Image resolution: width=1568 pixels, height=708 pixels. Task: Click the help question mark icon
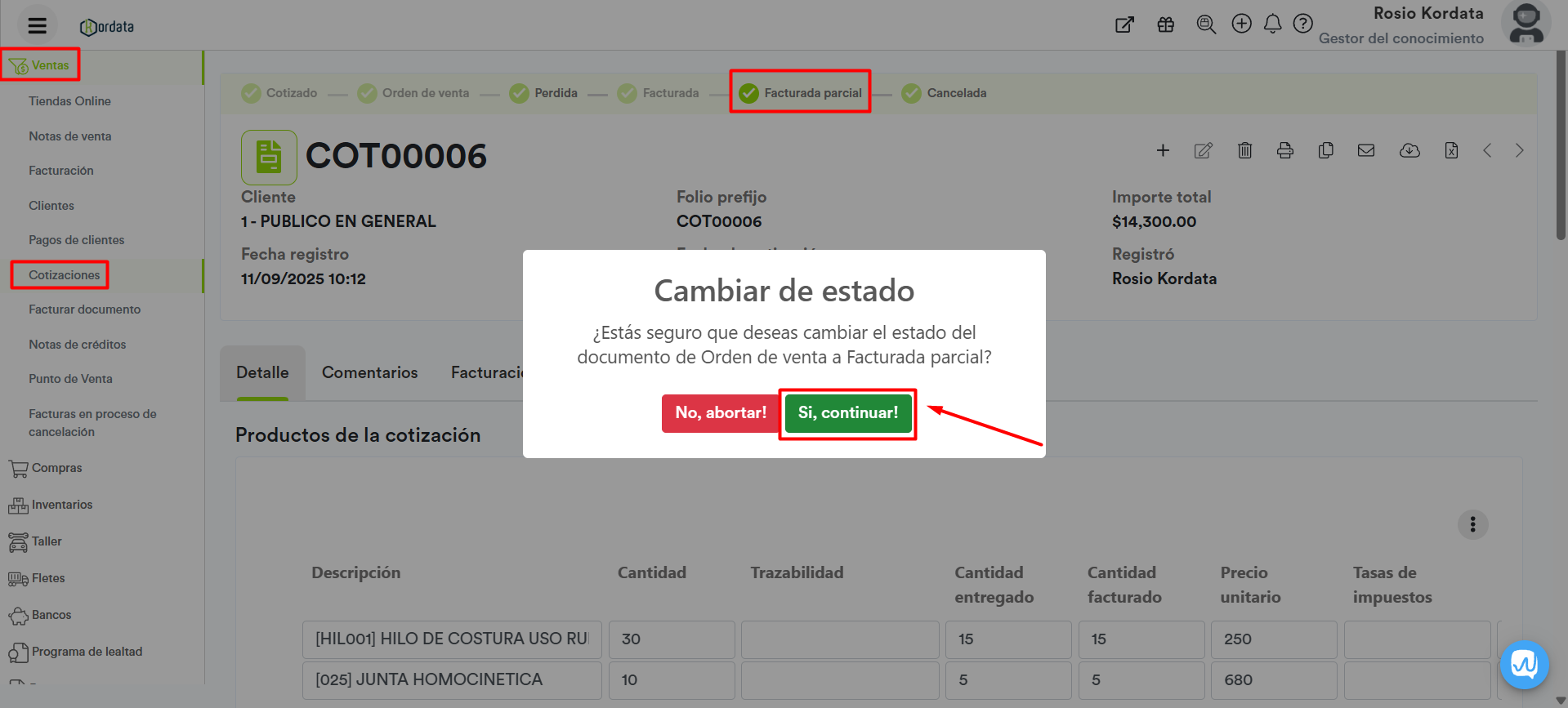pyautogui.click(x=1303, y=24)
